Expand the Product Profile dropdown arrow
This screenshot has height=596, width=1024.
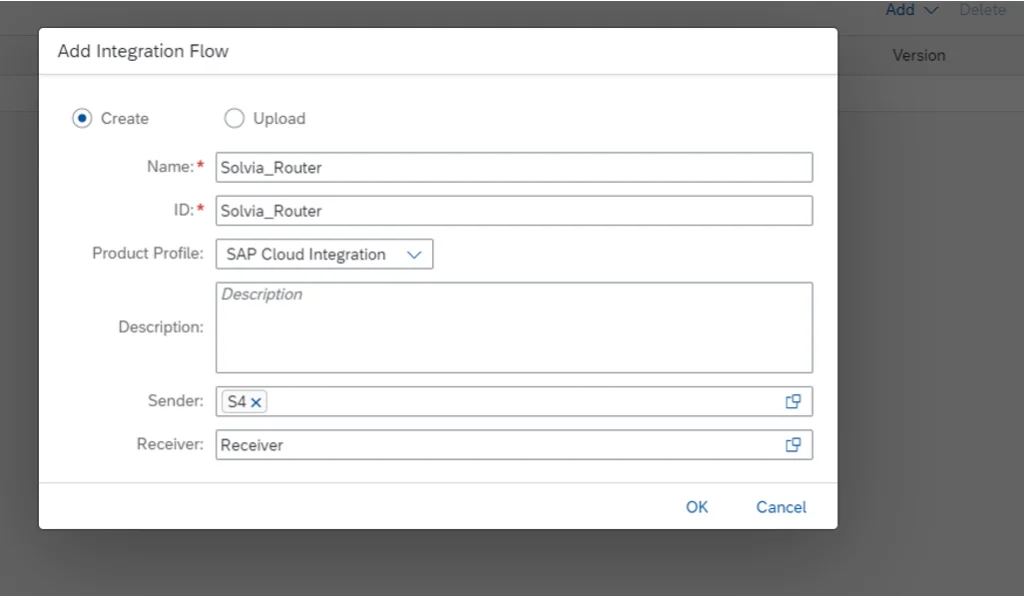pos(415,255)
